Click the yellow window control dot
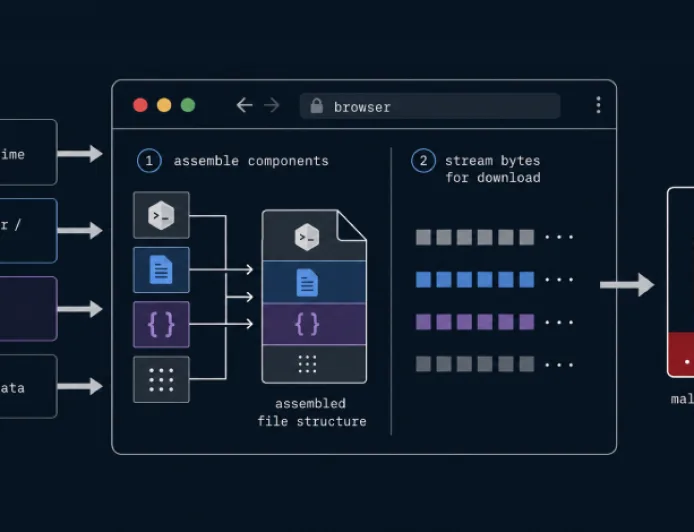 (x=164, y=105)
